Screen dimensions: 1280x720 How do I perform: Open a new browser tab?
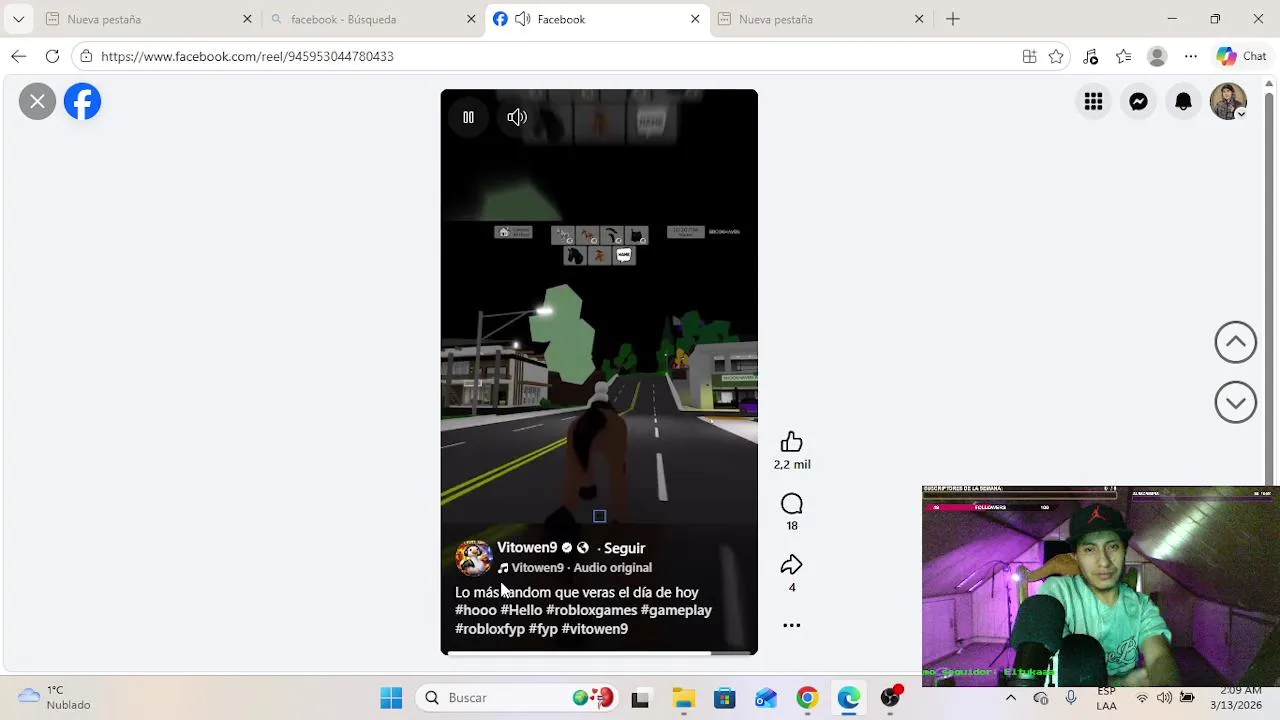[953, 19]
